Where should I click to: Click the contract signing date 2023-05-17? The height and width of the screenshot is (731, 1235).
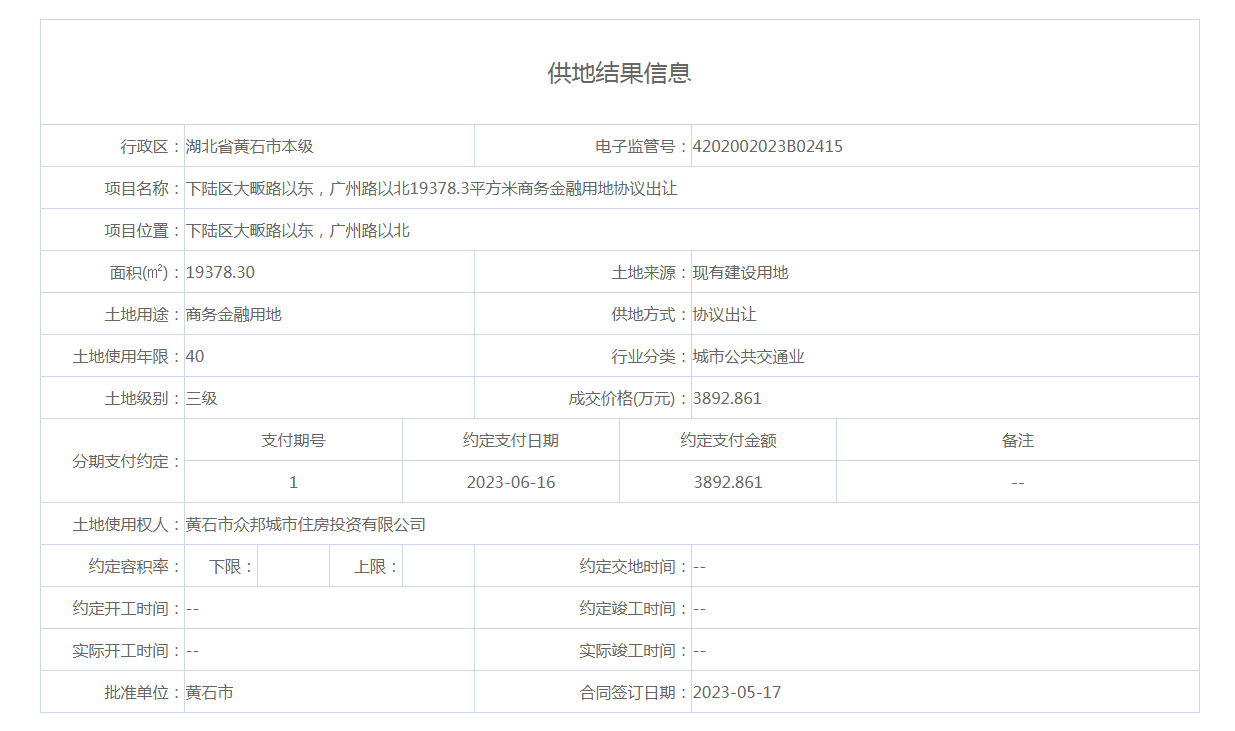click(736, 692)
